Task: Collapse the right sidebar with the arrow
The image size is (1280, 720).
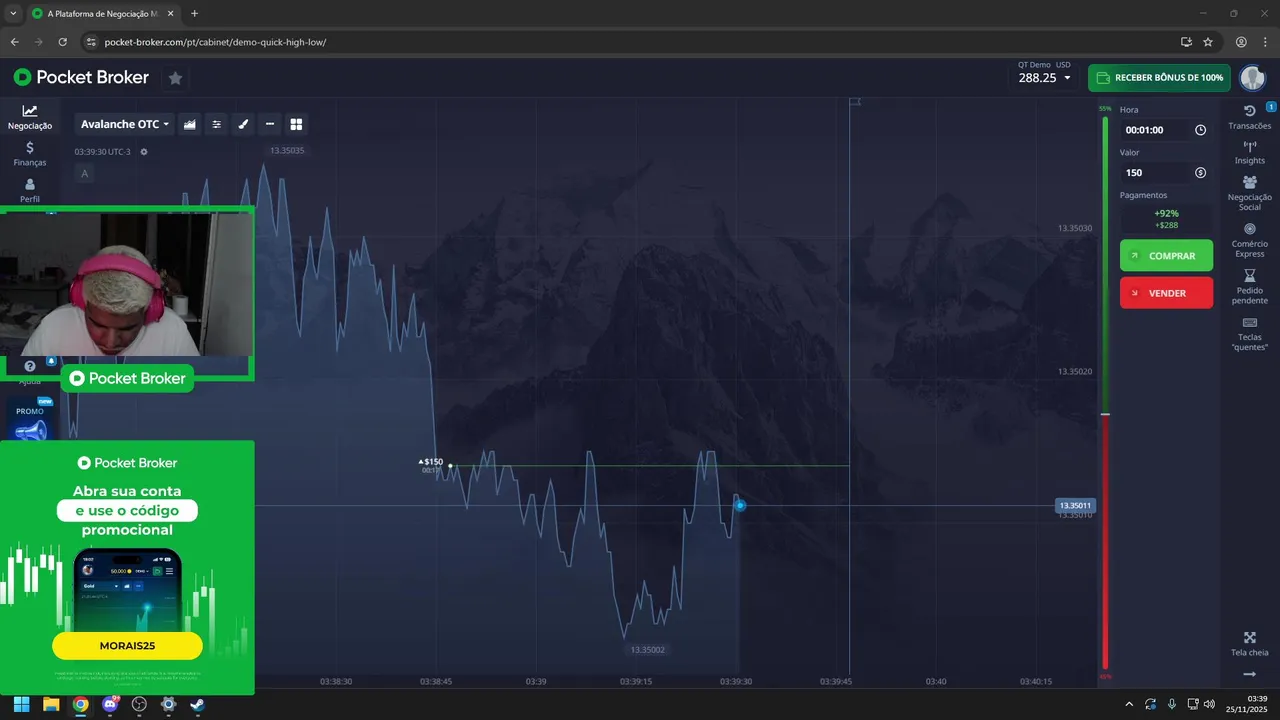Action: (x=1249, y=674)
